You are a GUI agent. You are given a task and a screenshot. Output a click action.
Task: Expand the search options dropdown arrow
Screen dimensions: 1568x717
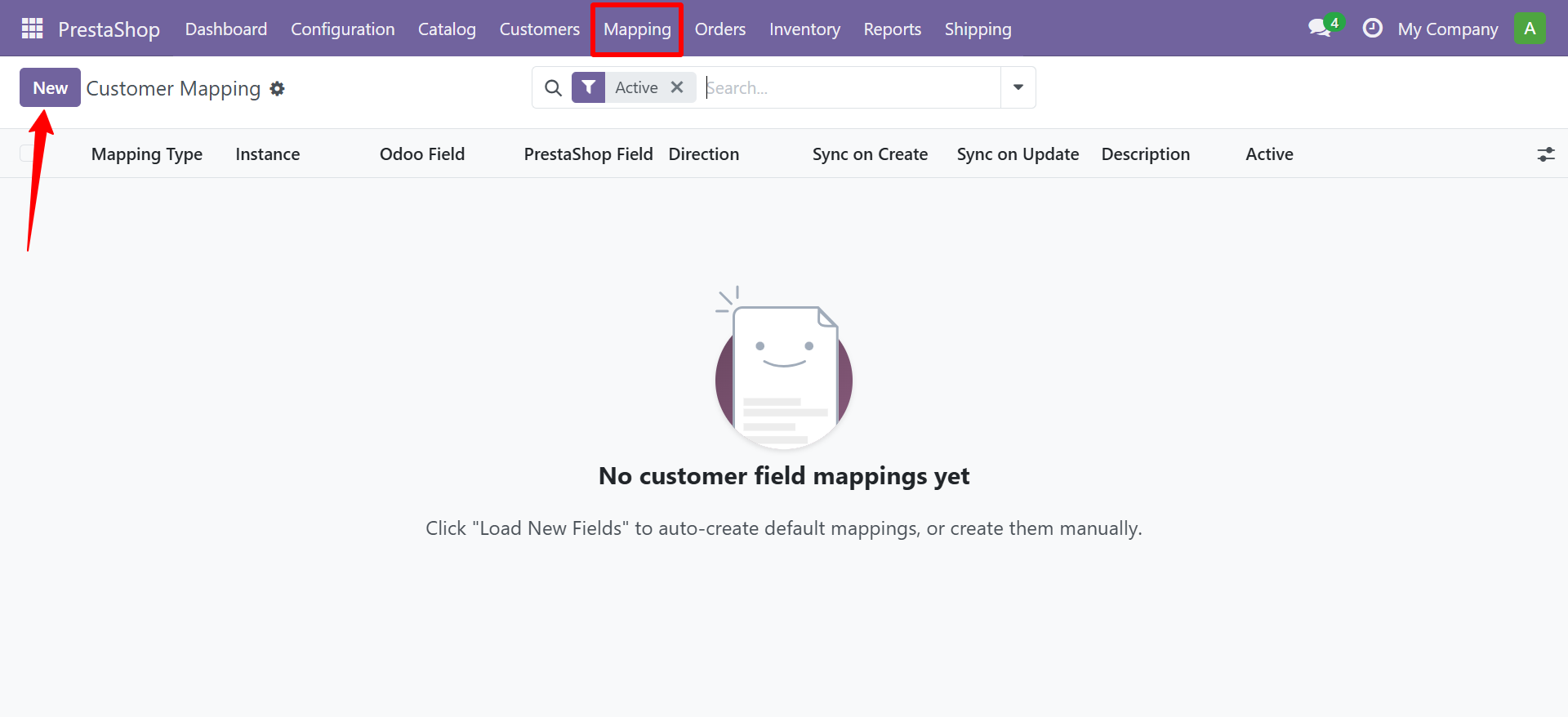pos(1018,87)
